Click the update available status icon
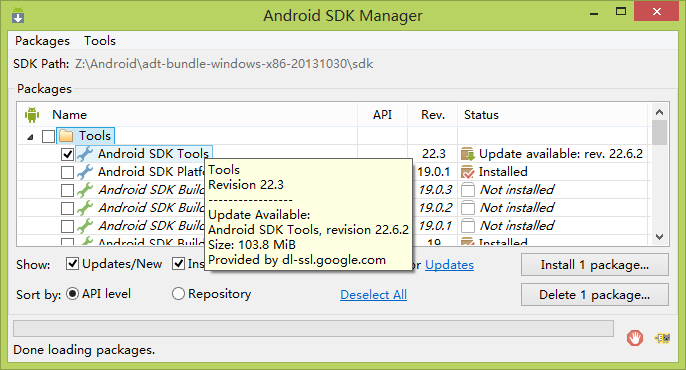The height and width of the screenshot is (370, 686). click(468, 154)
